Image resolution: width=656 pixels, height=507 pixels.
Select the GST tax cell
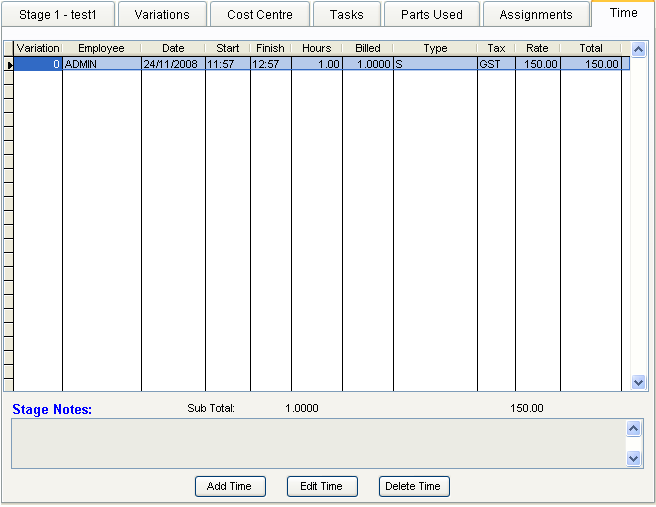[x=496, y=64]
